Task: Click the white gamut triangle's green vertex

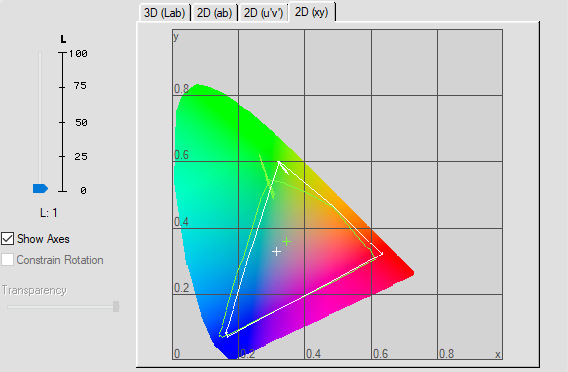Action: 279,162
